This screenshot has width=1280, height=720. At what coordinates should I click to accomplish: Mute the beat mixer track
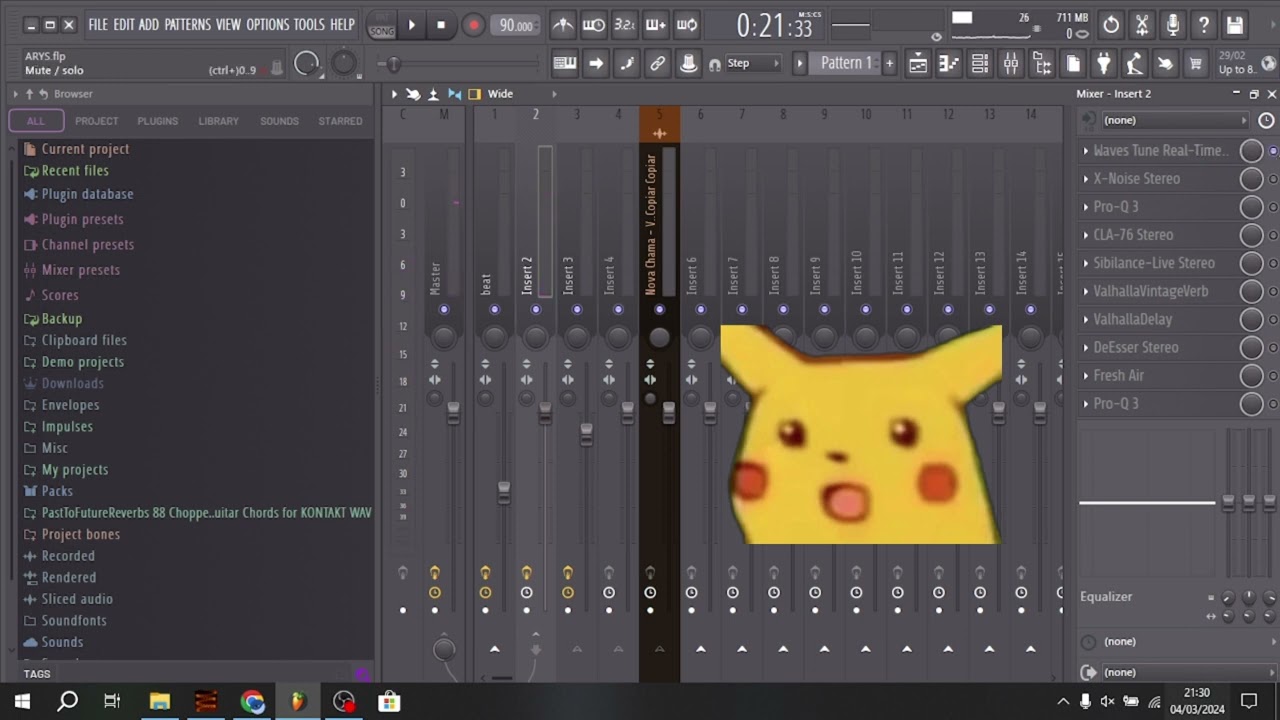click(x=494, y=310)
